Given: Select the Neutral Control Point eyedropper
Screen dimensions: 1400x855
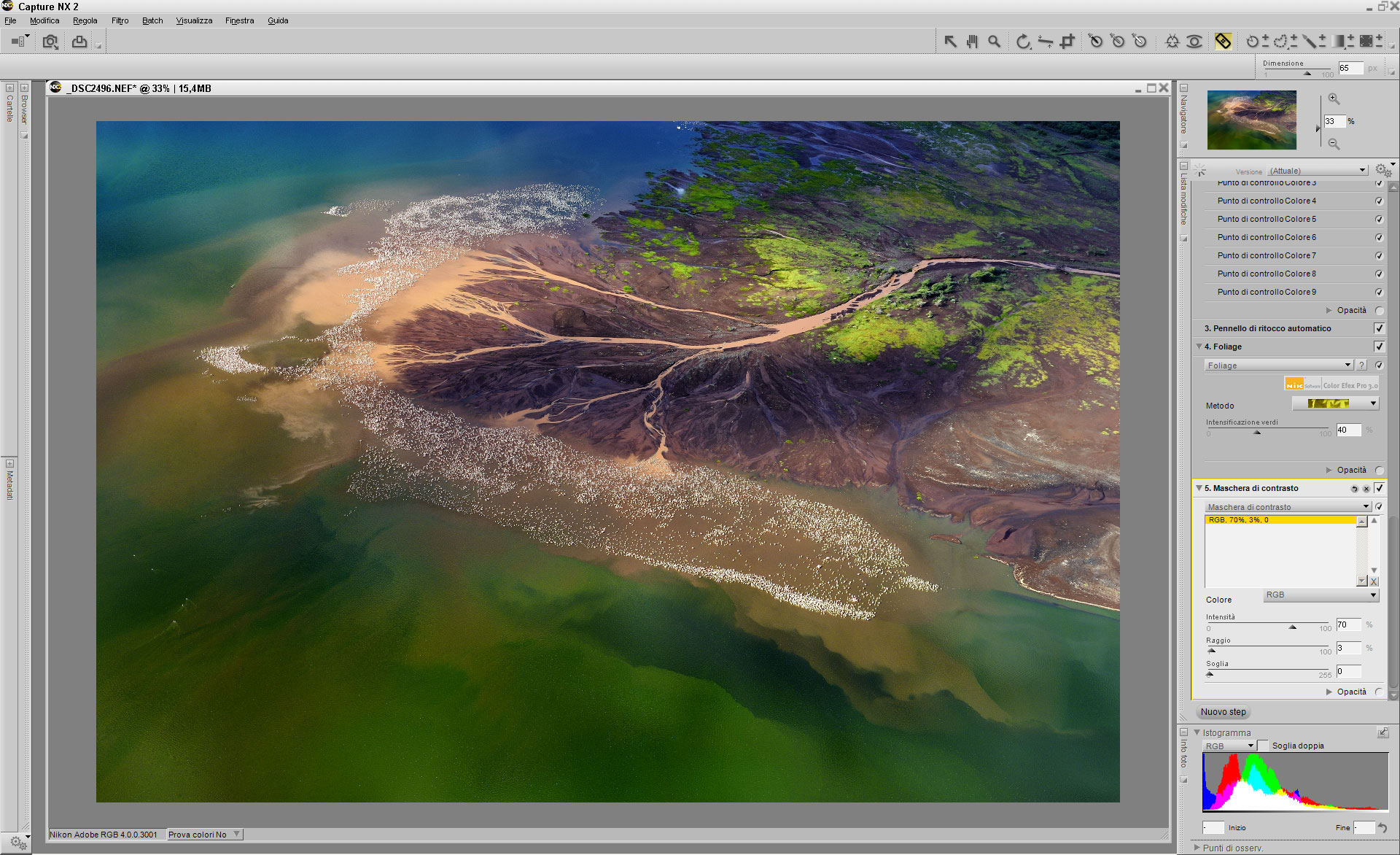Looking at the screenshot, I should tap(1118, 42).
